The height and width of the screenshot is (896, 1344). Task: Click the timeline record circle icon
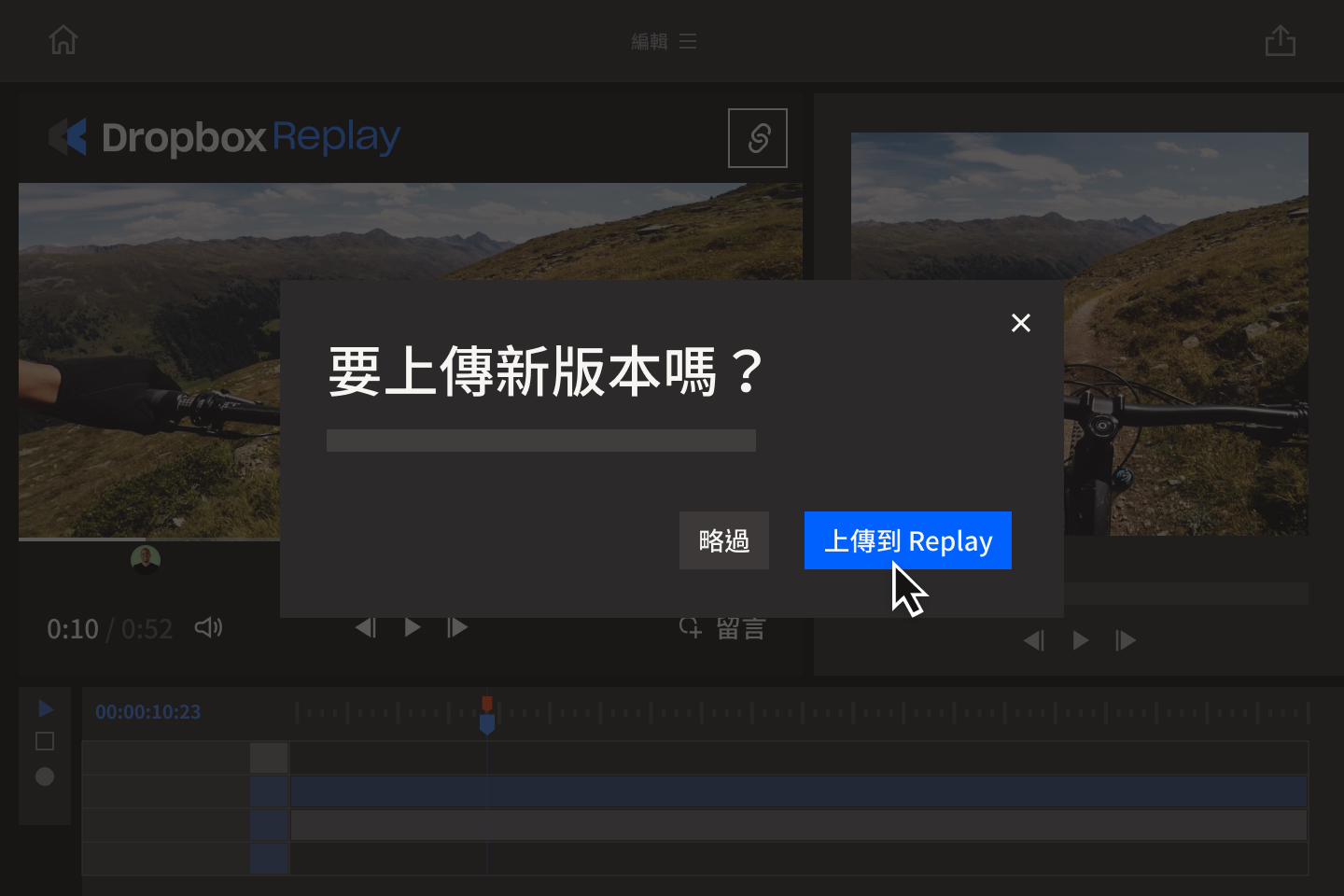click(45, 777)
